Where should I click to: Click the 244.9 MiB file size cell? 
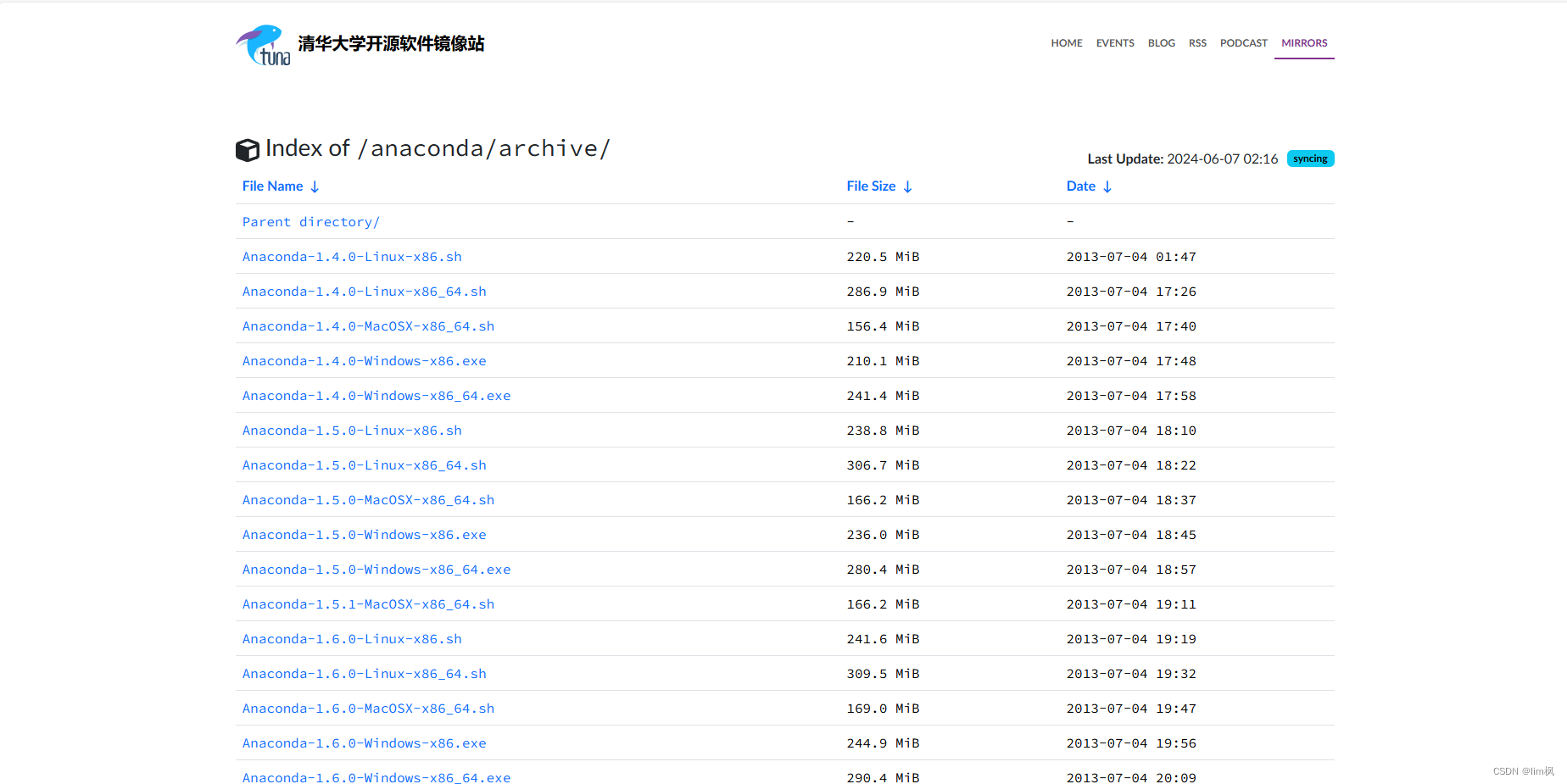coord(883,743)
